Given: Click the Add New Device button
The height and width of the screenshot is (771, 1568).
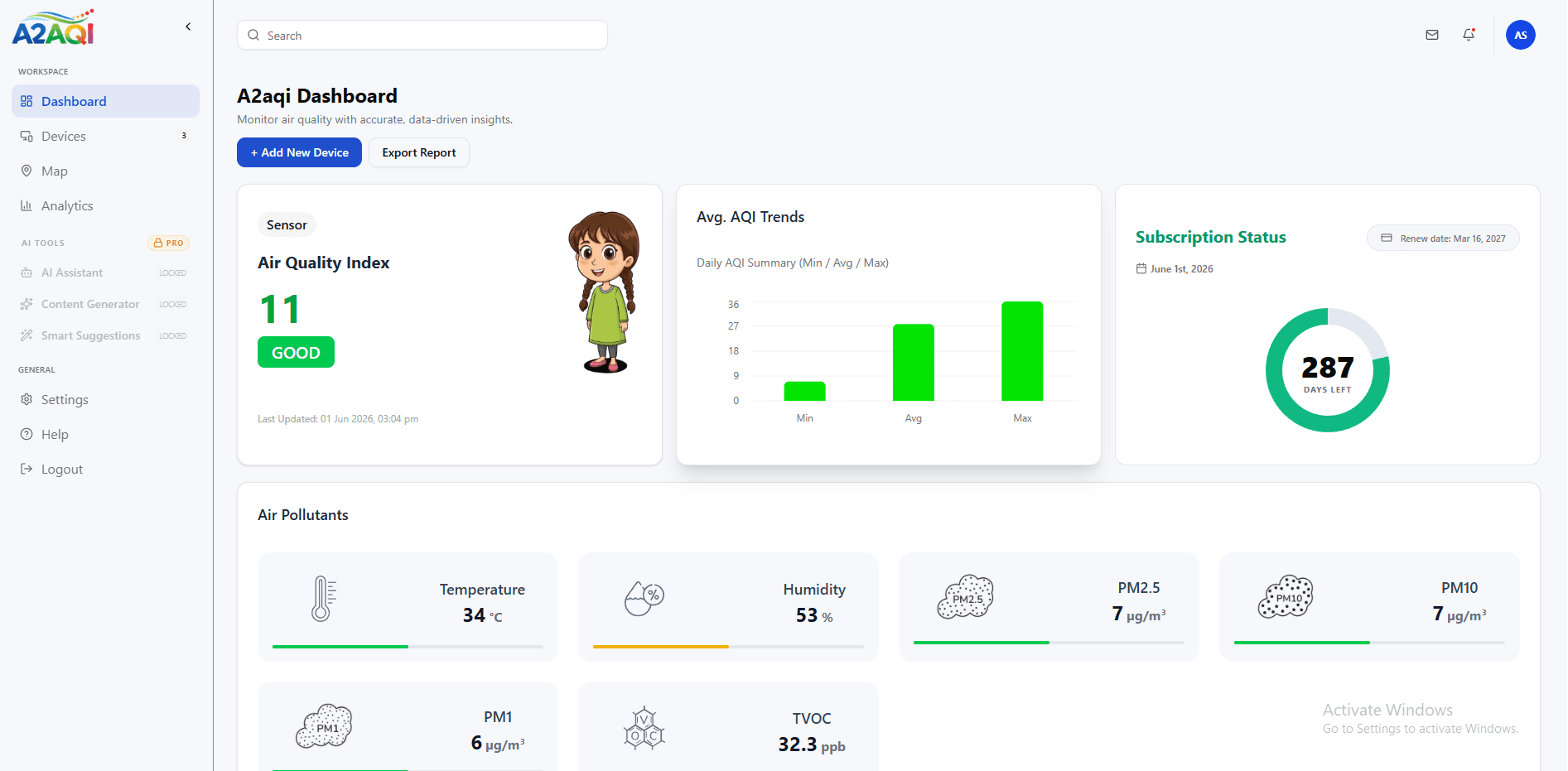Looking at the screenshot, I should (x=299, y=152).
